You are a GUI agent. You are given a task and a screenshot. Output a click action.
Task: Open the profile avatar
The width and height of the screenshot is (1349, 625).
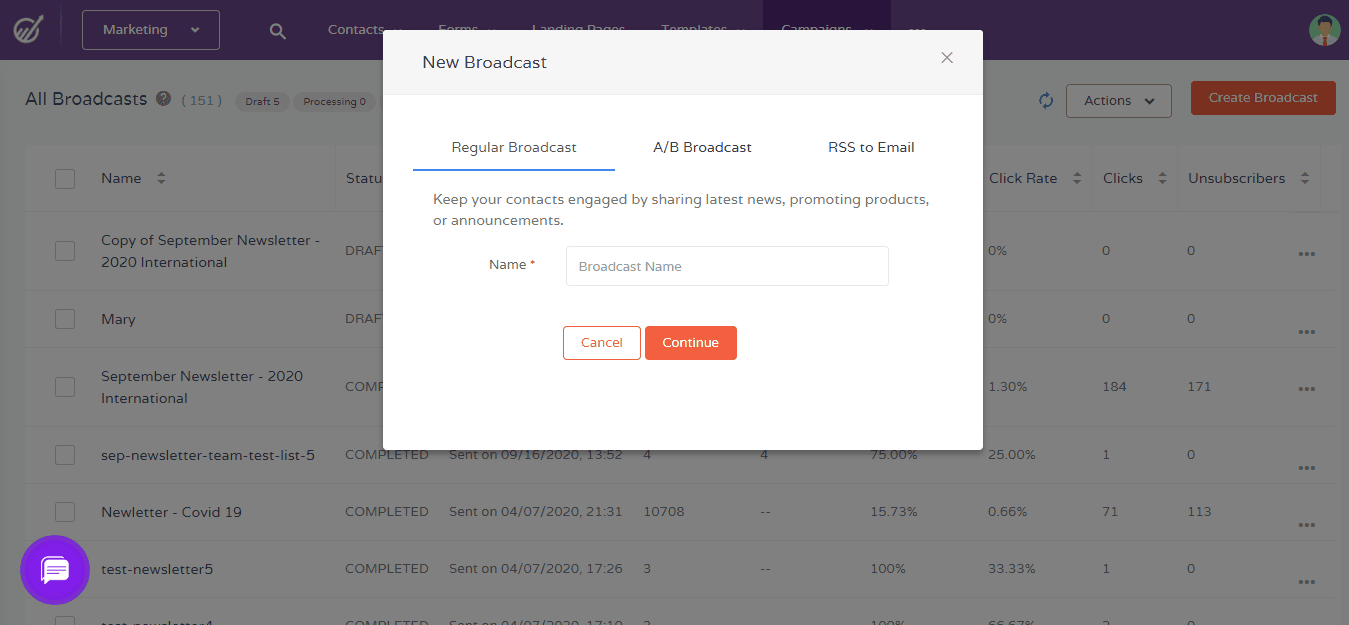pyautogui.click(x=1324, y=30)
